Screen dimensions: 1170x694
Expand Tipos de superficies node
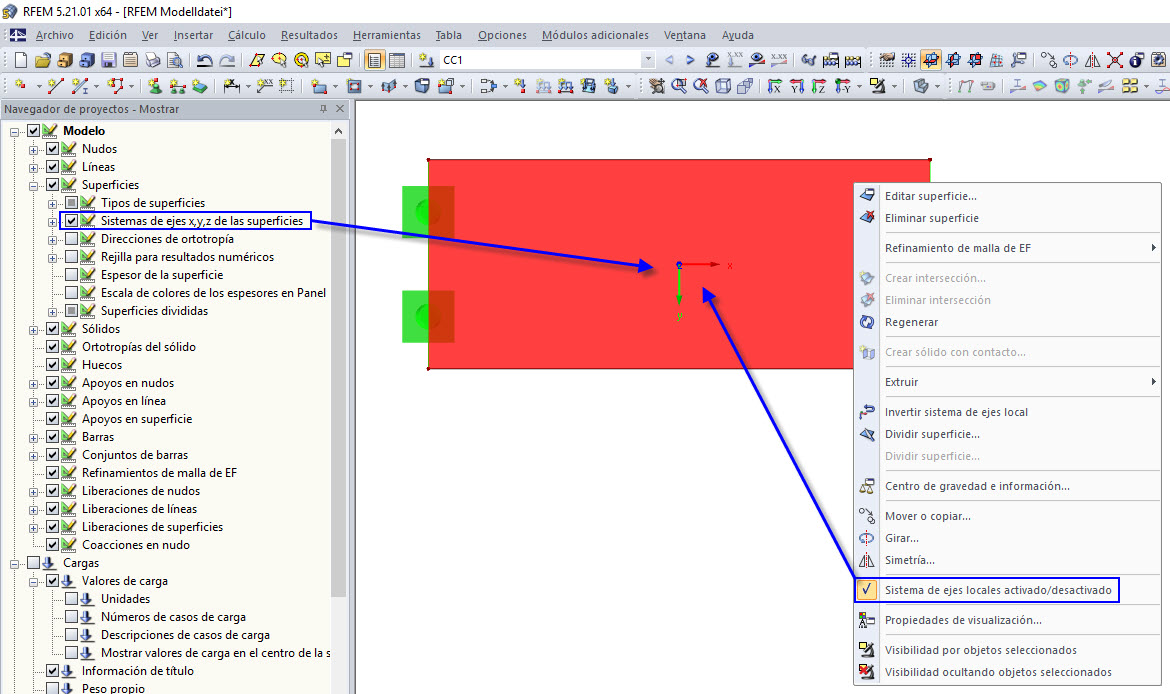tap(52, 203)
